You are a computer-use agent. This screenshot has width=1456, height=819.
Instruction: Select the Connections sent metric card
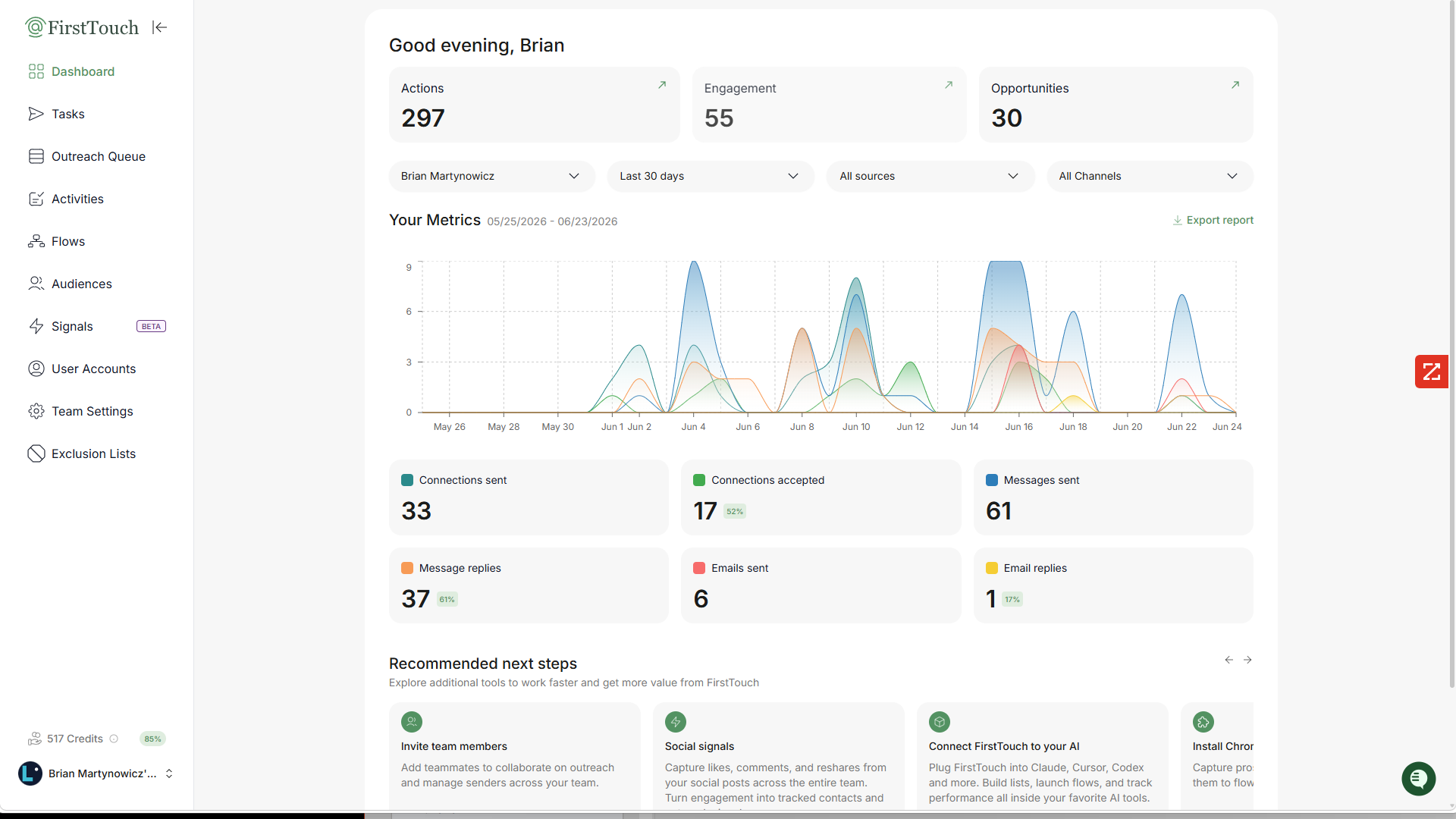529,497
